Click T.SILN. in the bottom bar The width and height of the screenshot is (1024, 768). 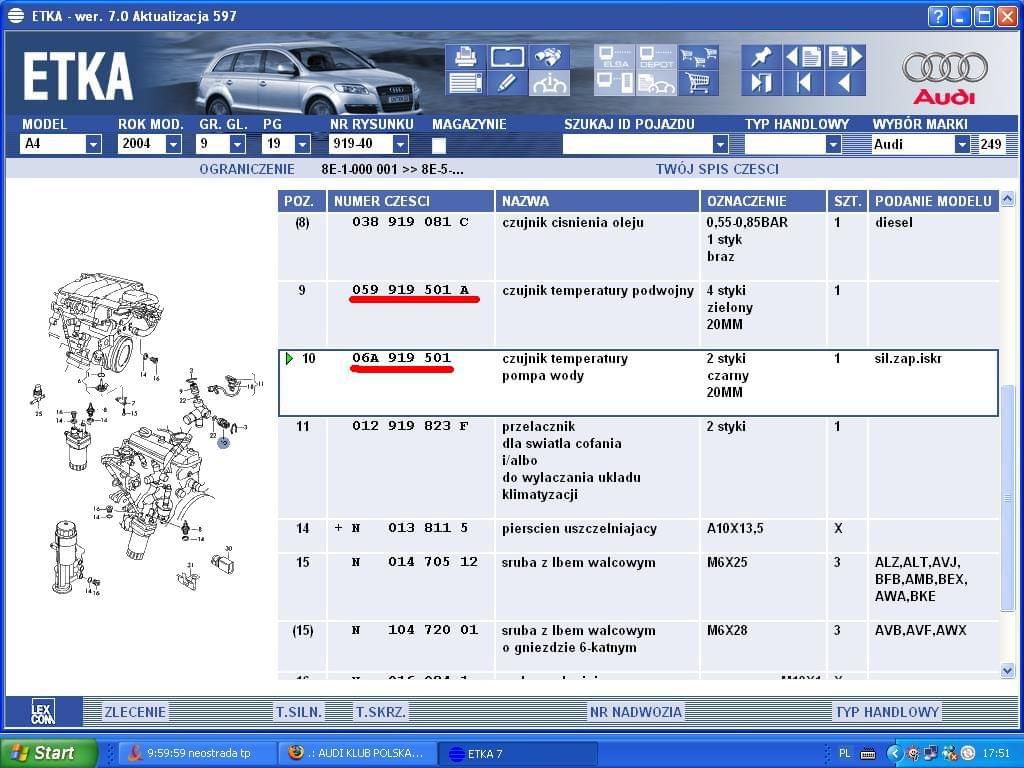299,712
